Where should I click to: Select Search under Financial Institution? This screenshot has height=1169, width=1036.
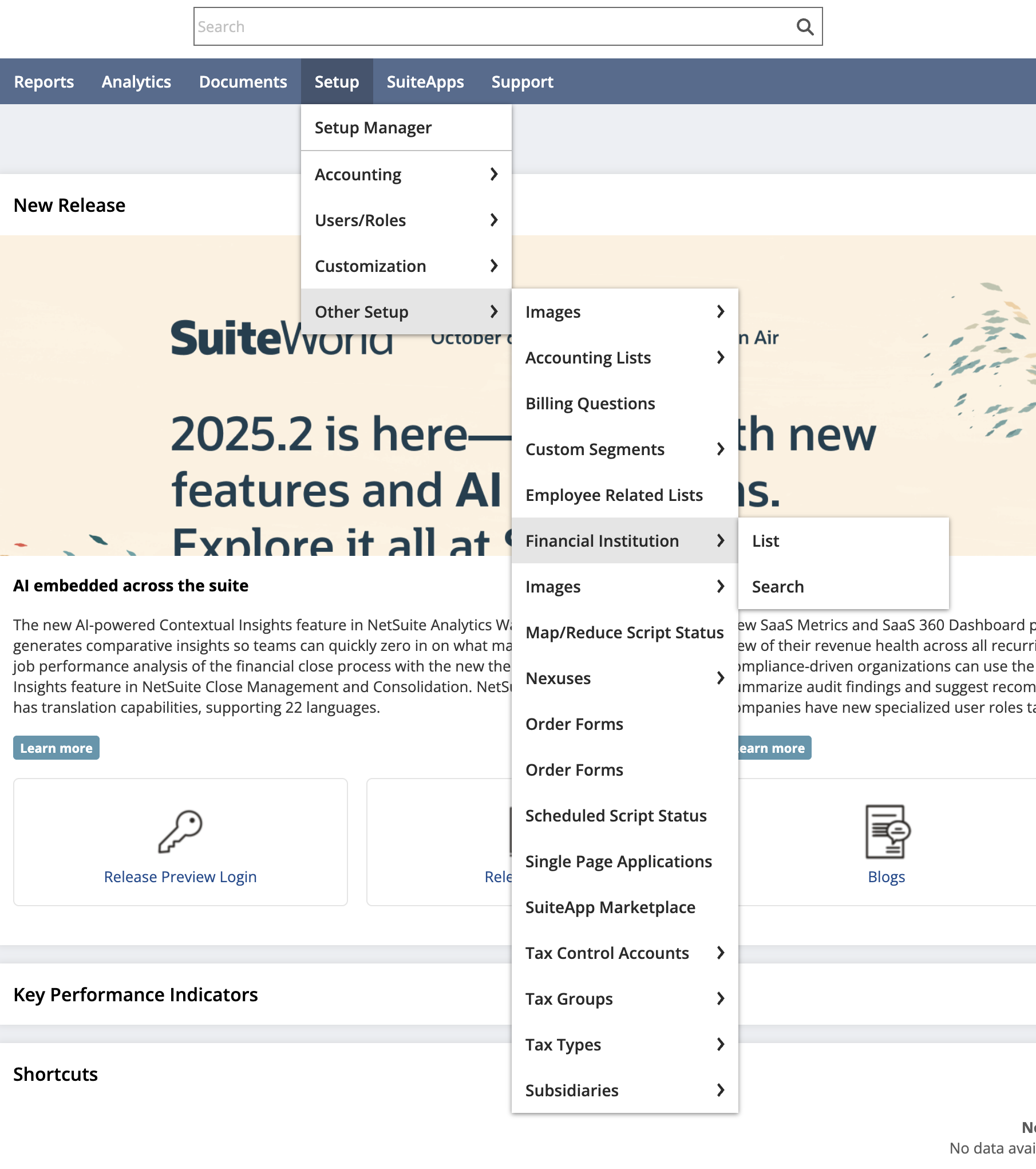(778, 587)
